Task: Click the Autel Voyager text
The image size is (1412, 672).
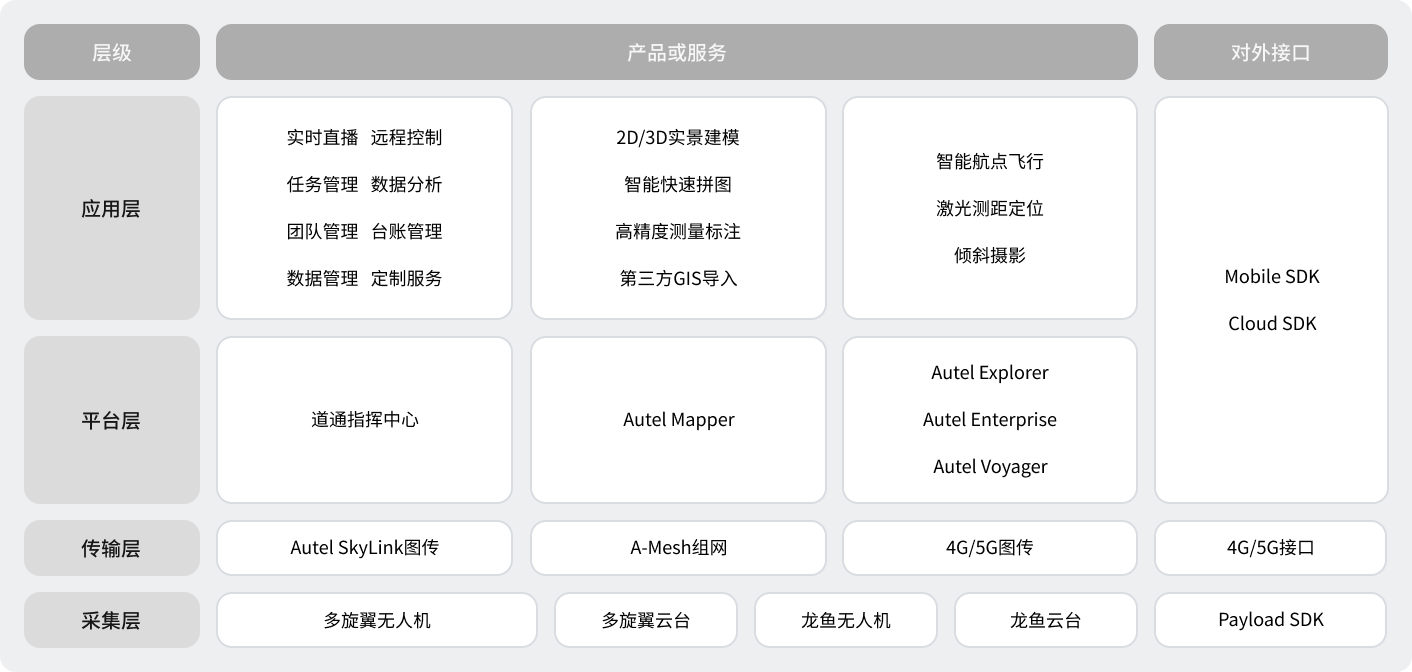Action: tap(990, 467)
